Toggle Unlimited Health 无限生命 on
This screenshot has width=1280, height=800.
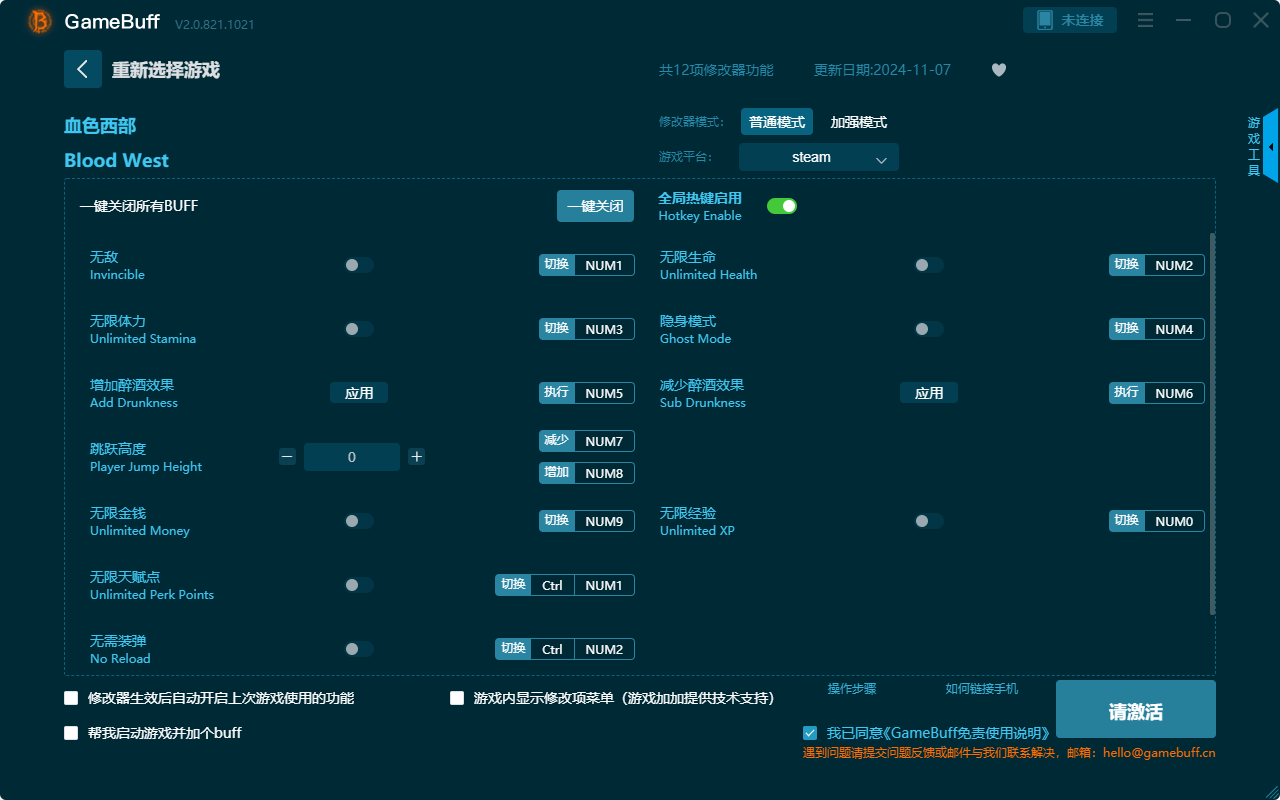[928, 264]
